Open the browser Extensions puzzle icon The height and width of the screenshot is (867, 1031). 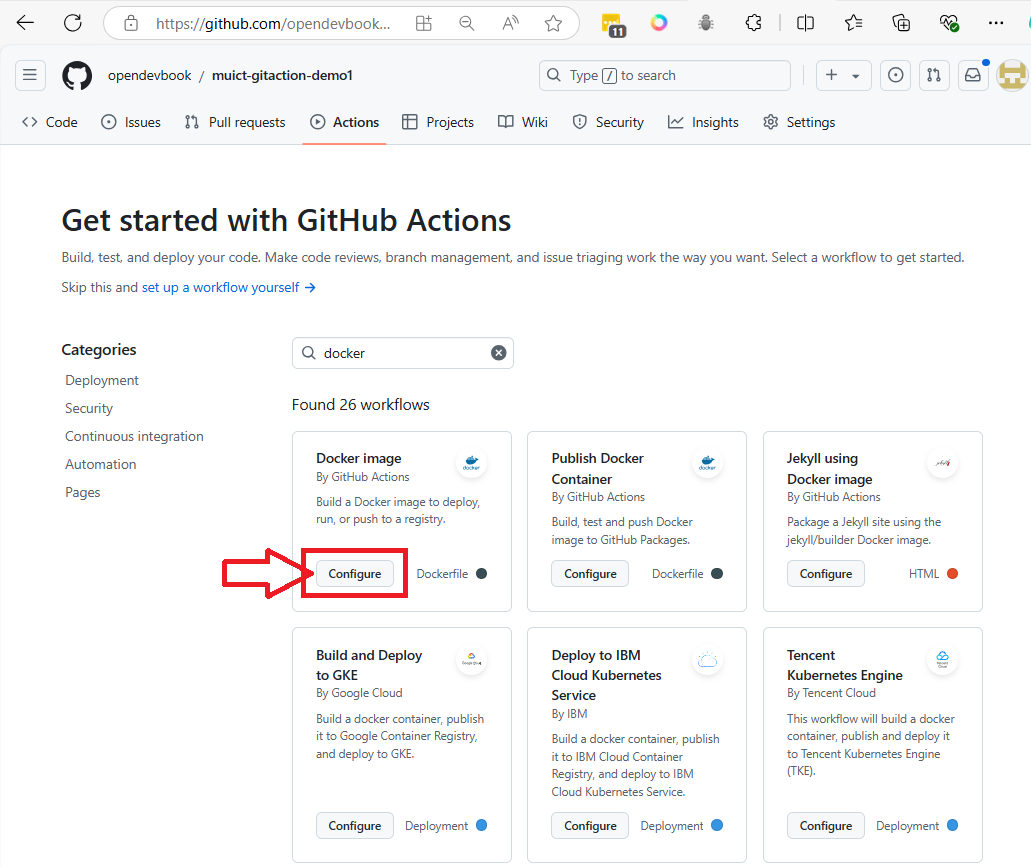point(754,23)
